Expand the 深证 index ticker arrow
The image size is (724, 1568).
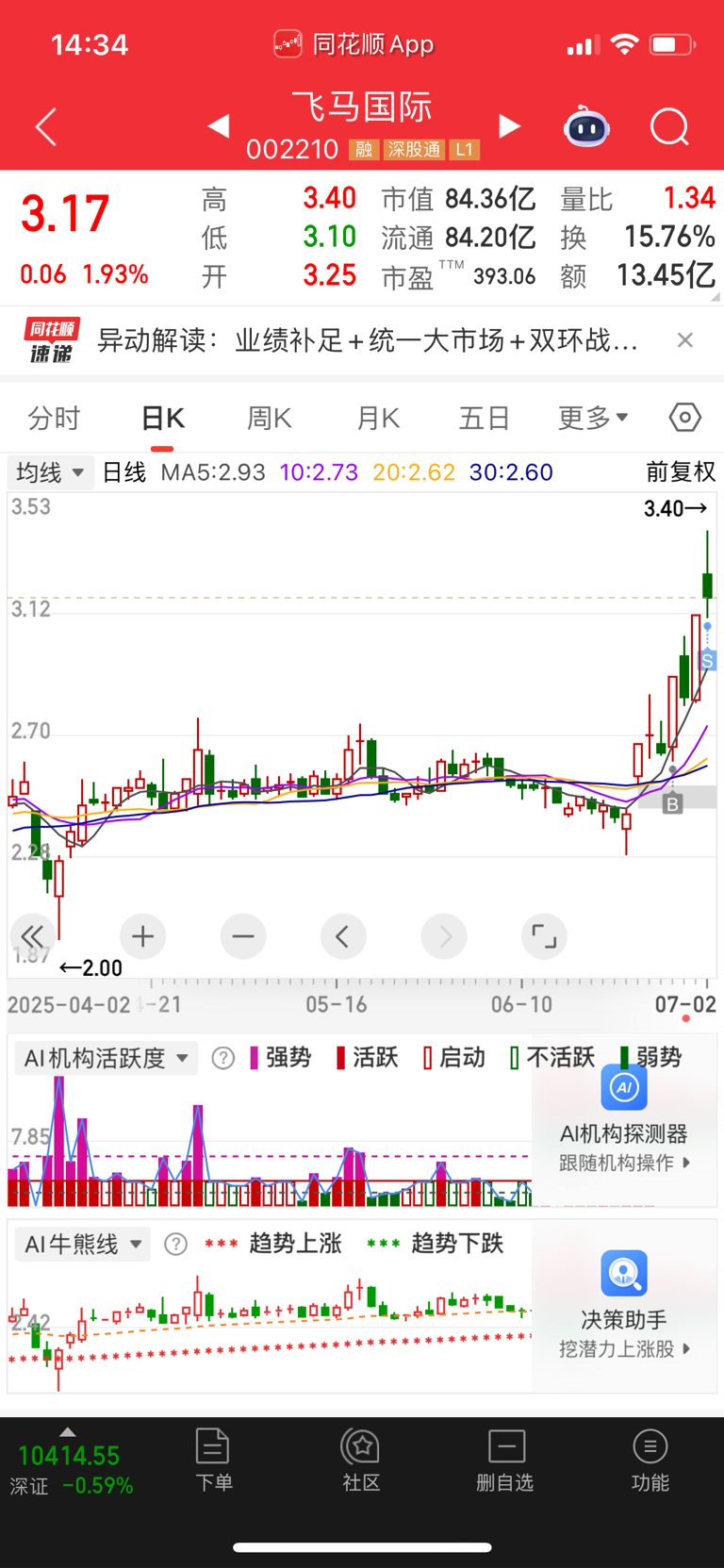[x=67, y=1432]
